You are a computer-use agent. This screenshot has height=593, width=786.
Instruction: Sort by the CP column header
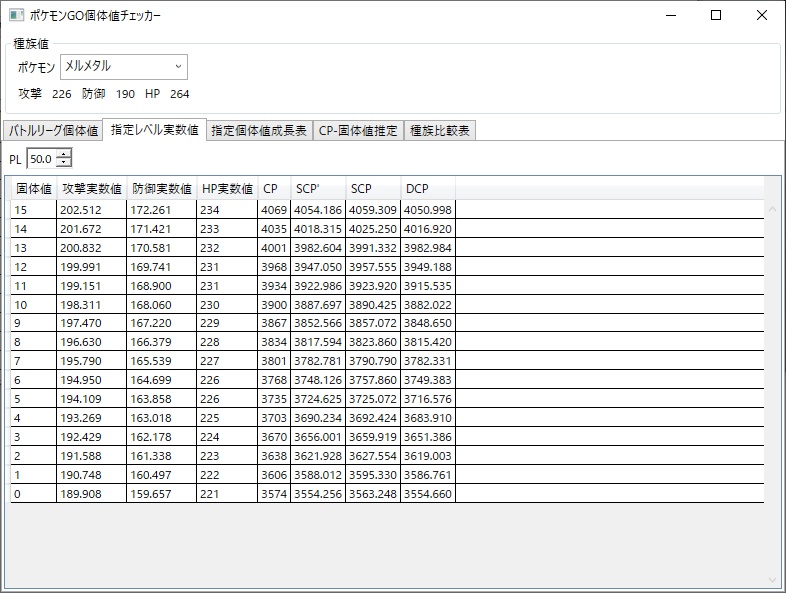274,189
